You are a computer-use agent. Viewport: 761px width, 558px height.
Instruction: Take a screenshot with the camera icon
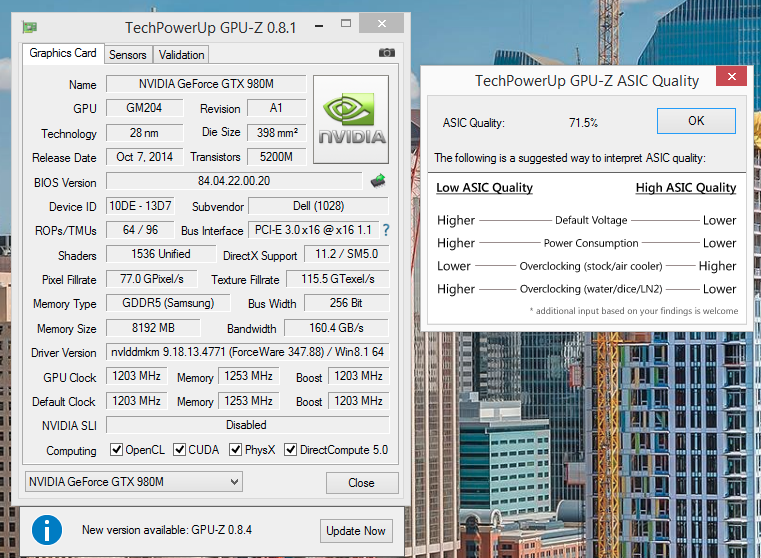[x=387, y=52]
